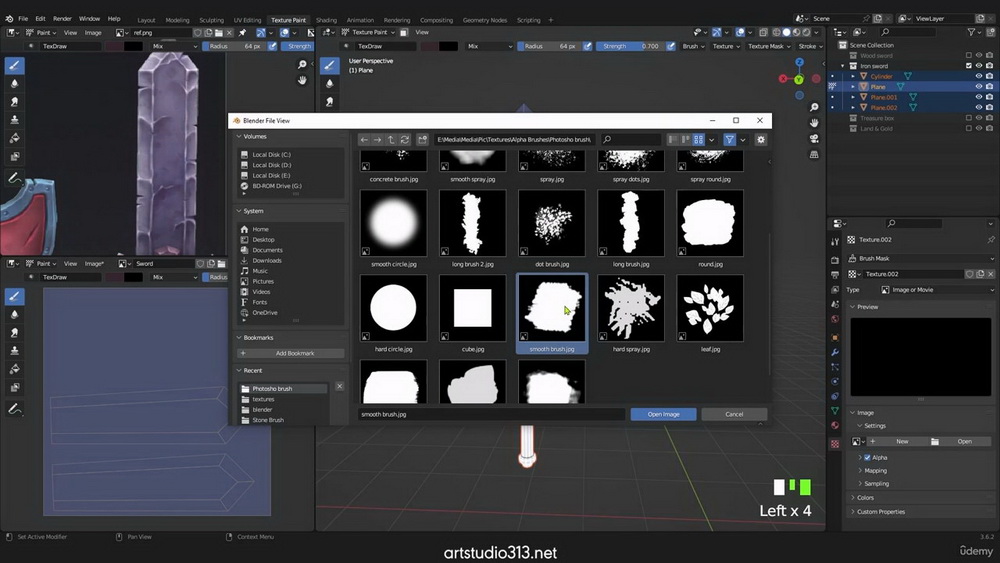Image resolution: width=1000 pixels, height=563 pixels.
Task: Go forward in the file browser
Action: tap(377, 140)
